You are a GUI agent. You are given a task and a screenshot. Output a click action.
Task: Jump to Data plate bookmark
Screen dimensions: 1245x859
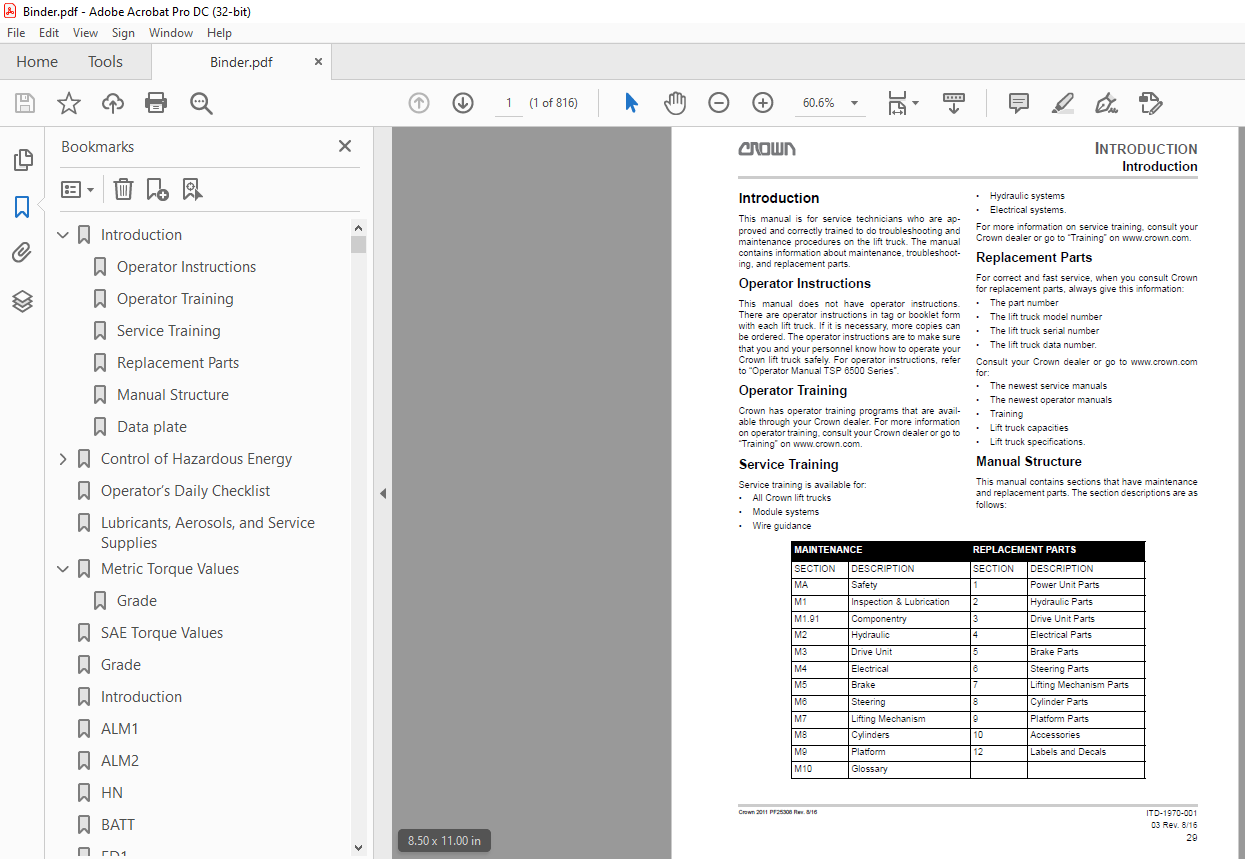(151, 427)
